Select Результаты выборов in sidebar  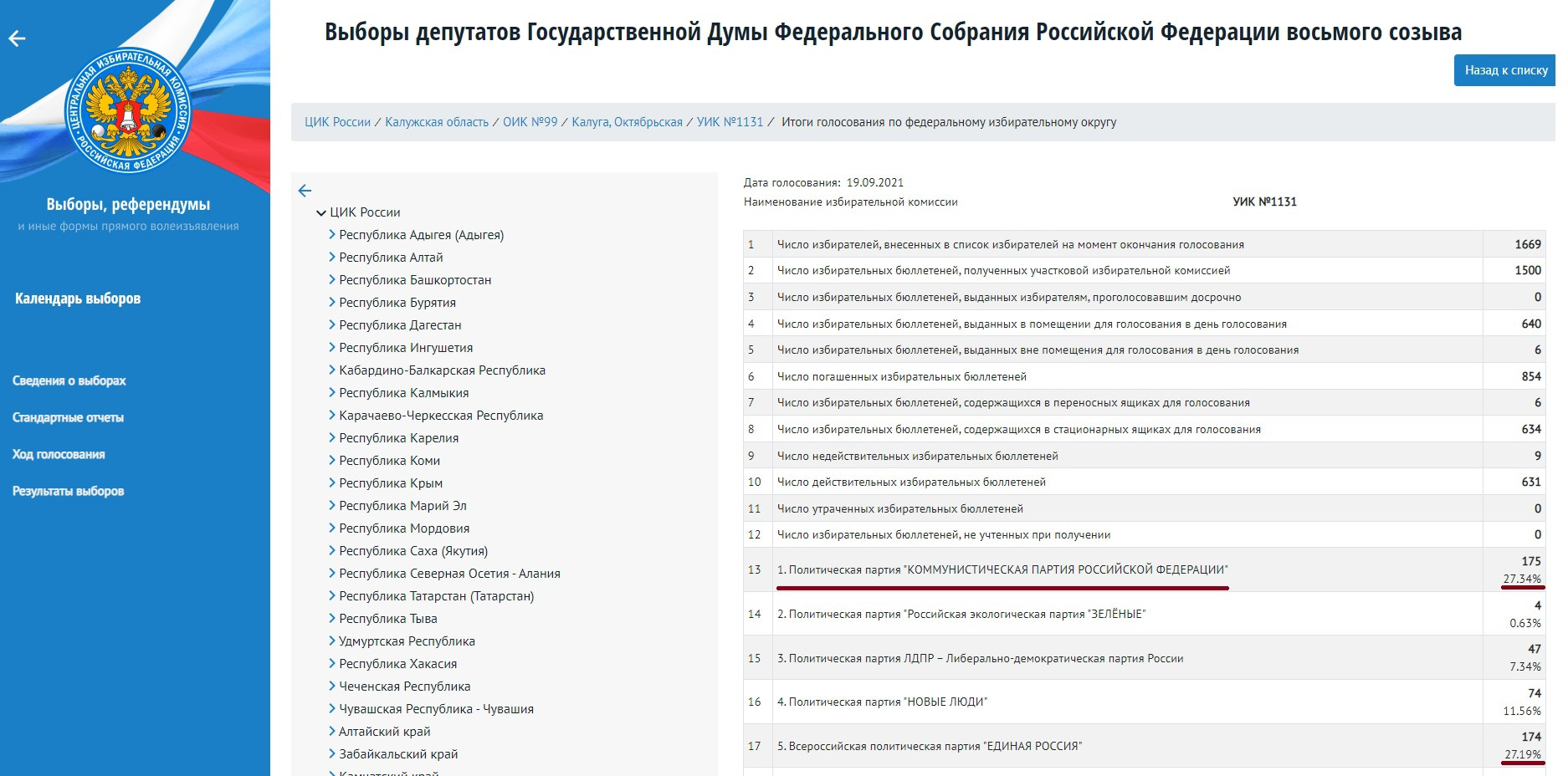click(x=68, y=491)
